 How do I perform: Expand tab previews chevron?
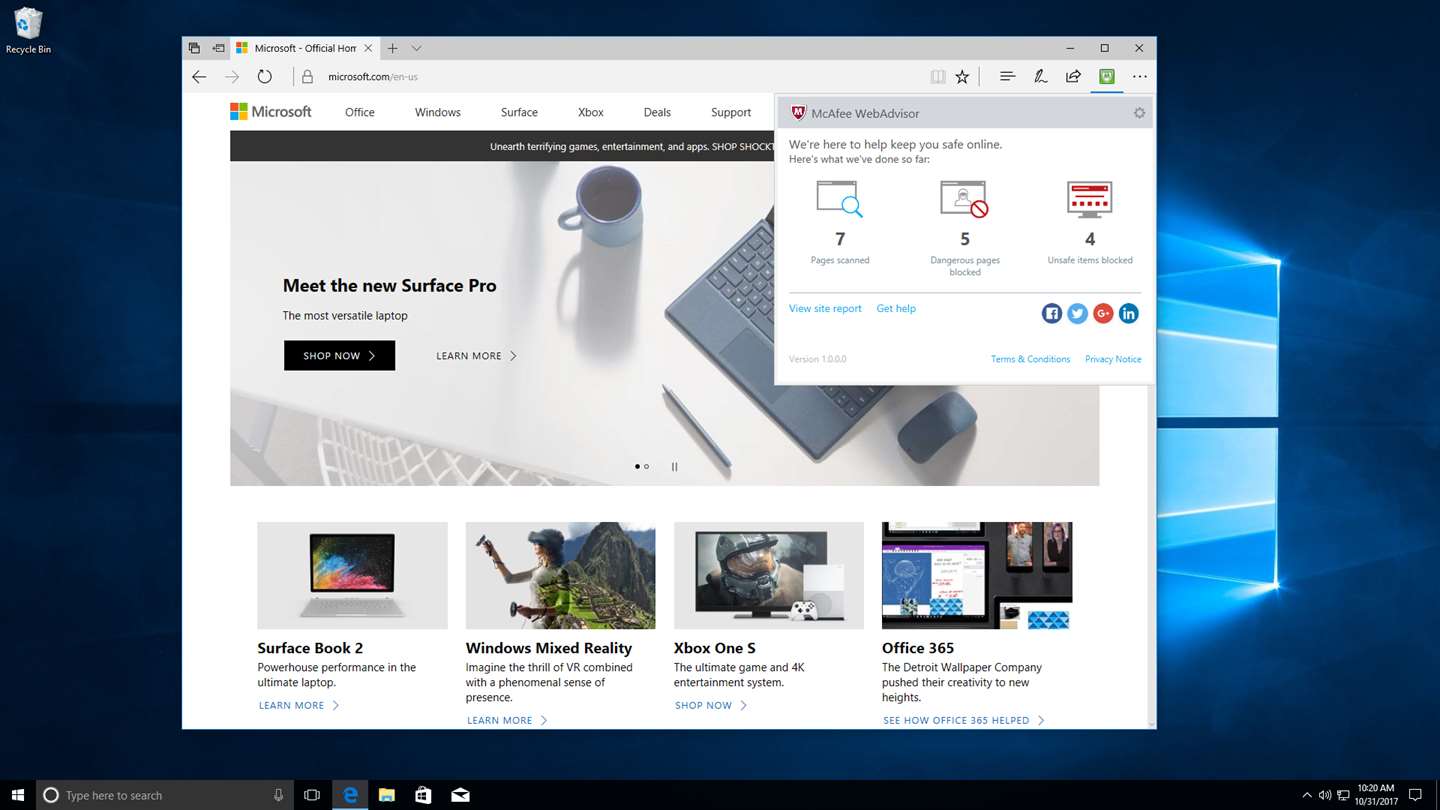tap(416, 48)
